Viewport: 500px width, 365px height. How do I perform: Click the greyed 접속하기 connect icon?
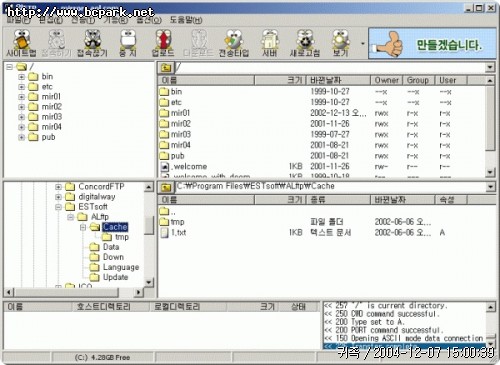(x=57, y=43)
